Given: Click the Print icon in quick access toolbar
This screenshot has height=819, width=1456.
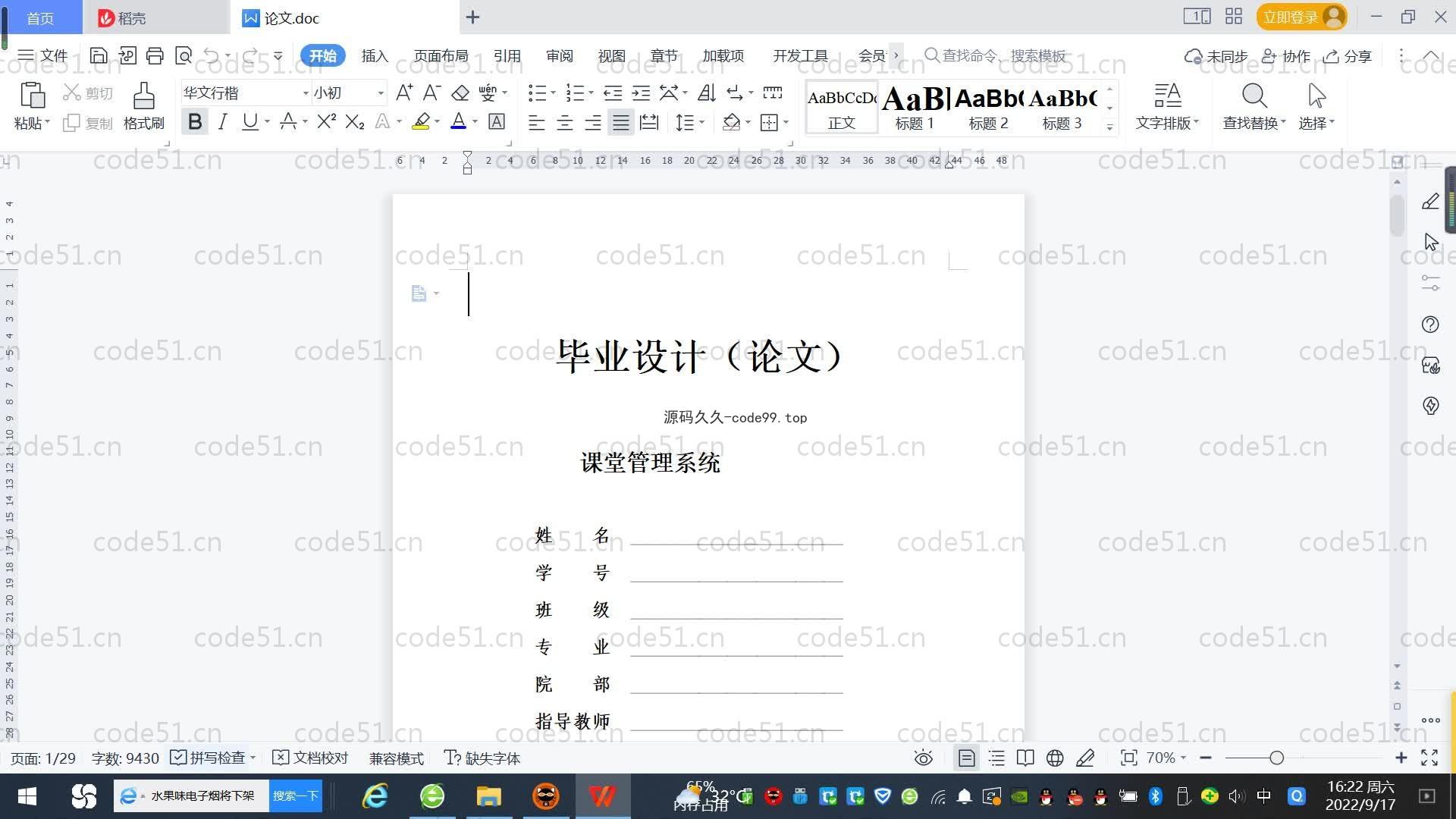Looking at the screenshot, I should pyautogui.click(x=155, y=55).
